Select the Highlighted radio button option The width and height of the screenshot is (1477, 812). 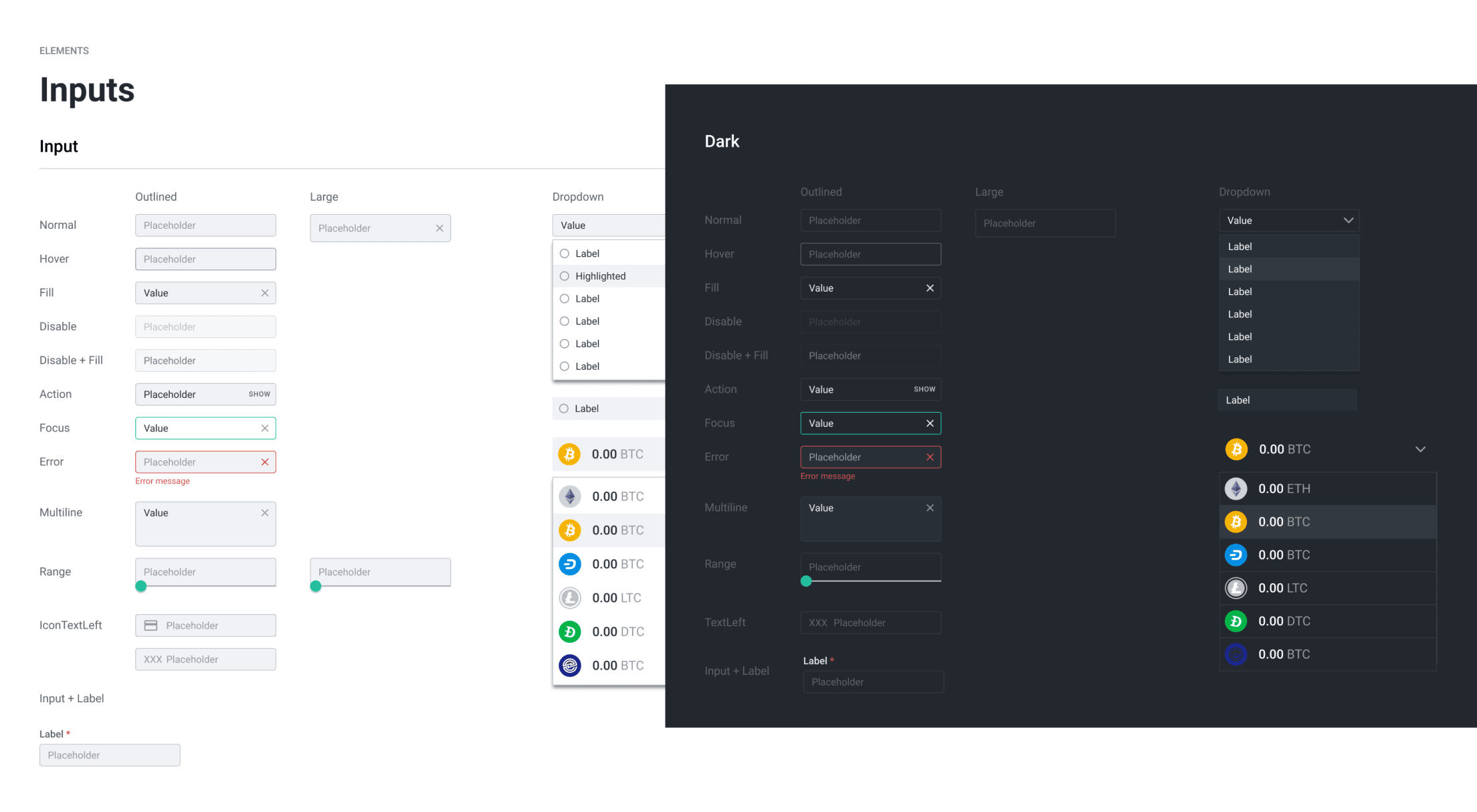point(565,276)
